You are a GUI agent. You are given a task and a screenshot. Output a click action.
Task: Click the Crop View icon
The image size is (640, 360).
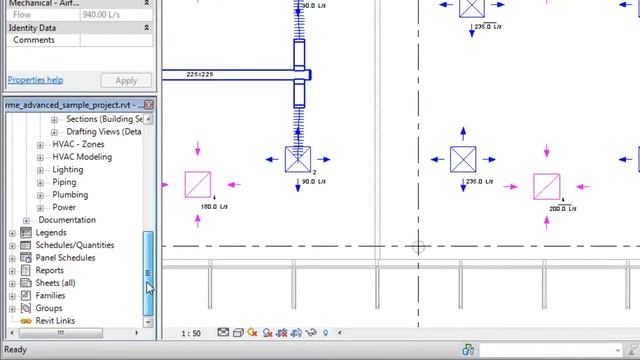(x=282, y=333)
